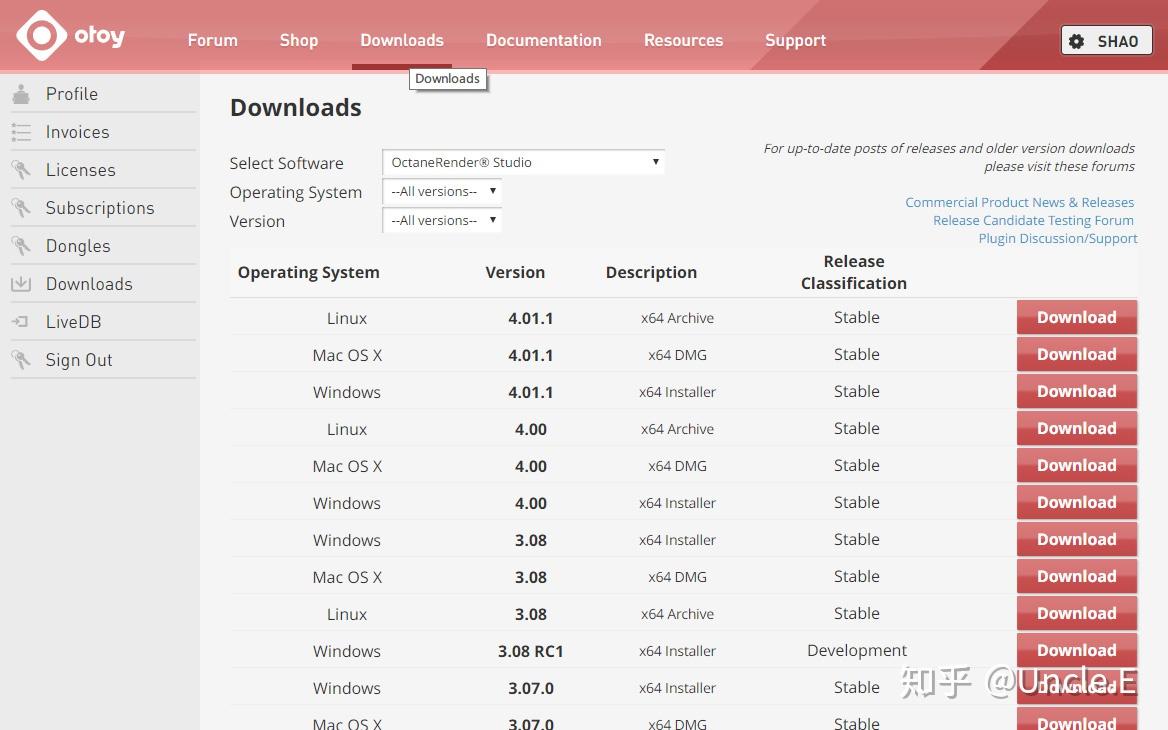Image resolution: width=1168 pixels, height=730 pixels.
Task: Click the gear icon beside SHAO
Action: pos(1076,41)
